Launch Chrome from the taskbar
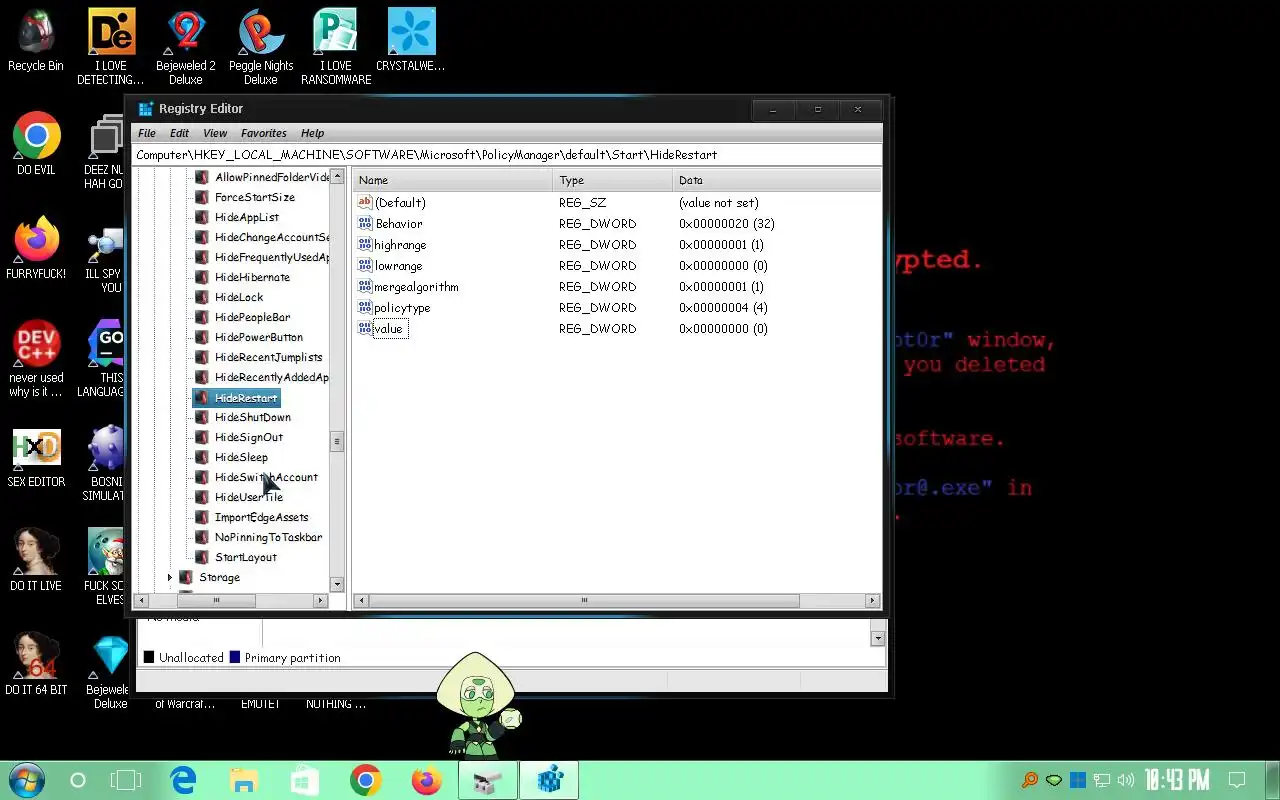Screen dimensions: 1280x800 pyautogui.click(x=366, y=780)
